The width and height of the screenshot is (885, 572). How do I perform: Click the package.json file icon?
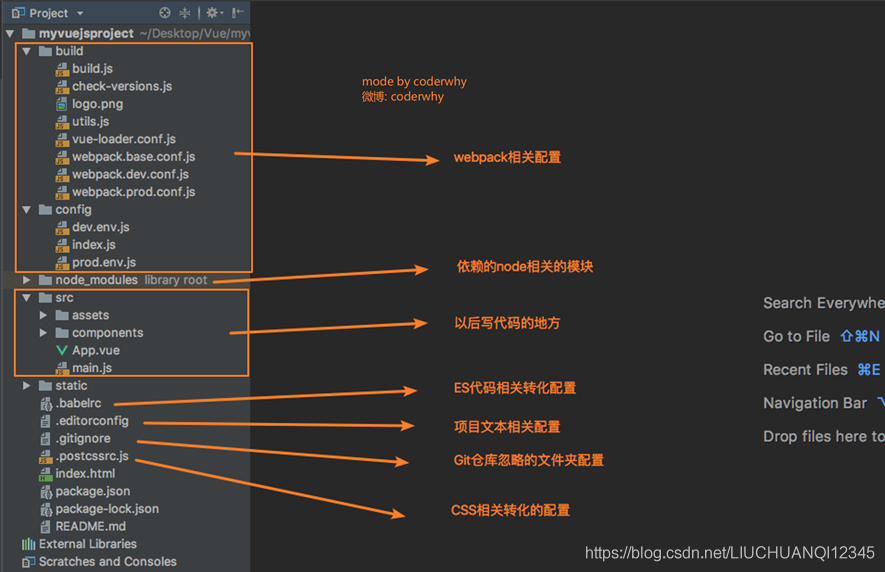pos(46,492)
